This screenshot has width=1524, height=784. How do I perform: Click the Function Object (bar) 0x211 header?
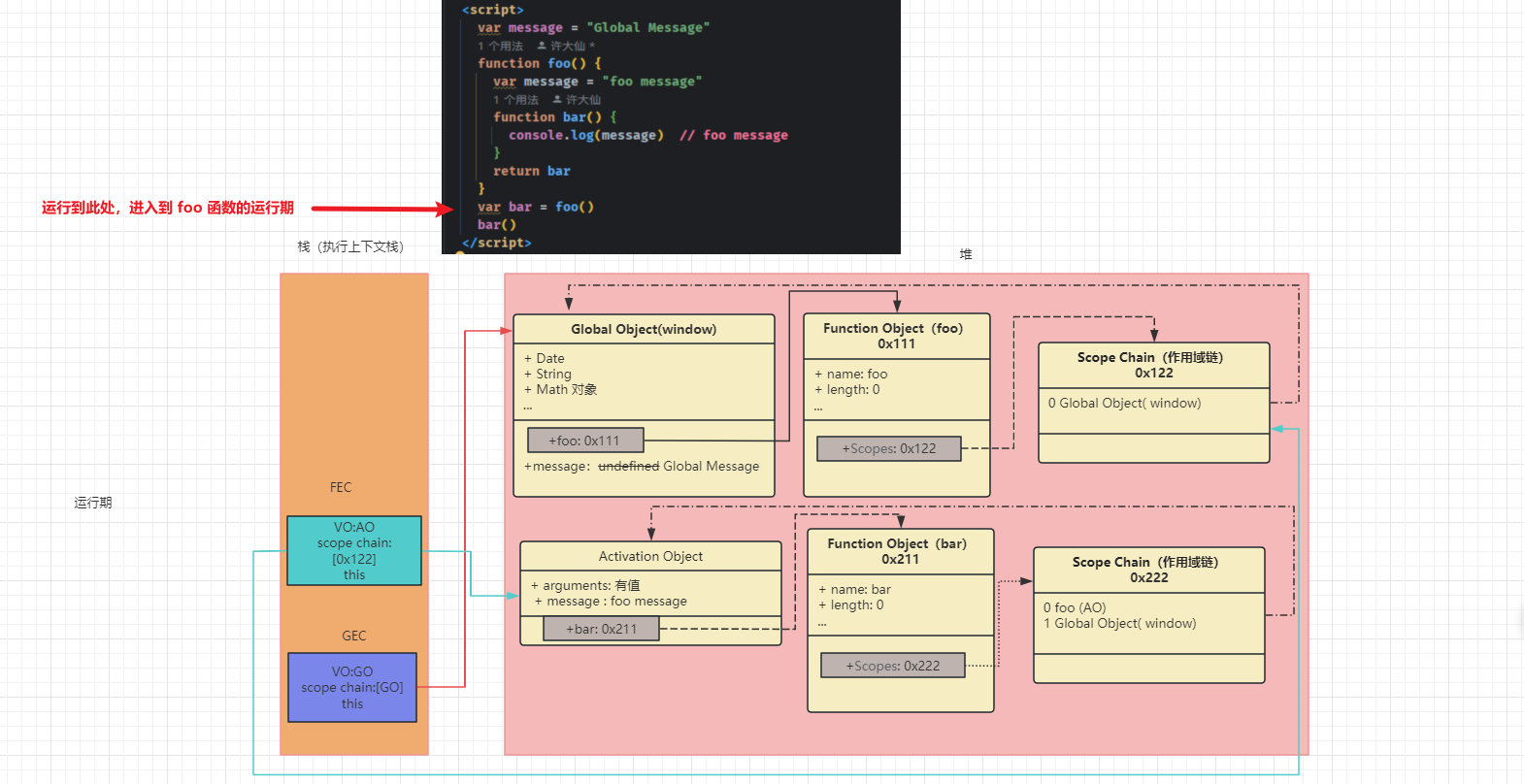click(x=899, y=551)
